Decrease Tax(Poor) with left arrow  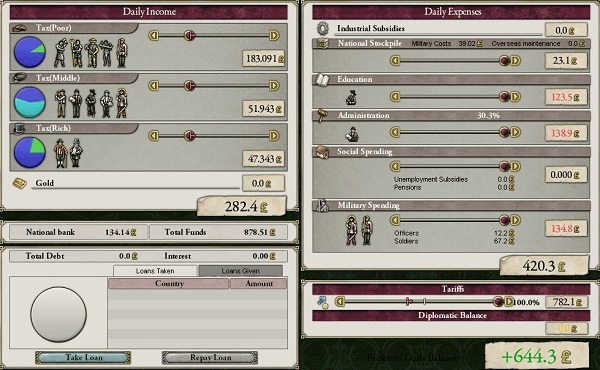click(x=153, y=36)
